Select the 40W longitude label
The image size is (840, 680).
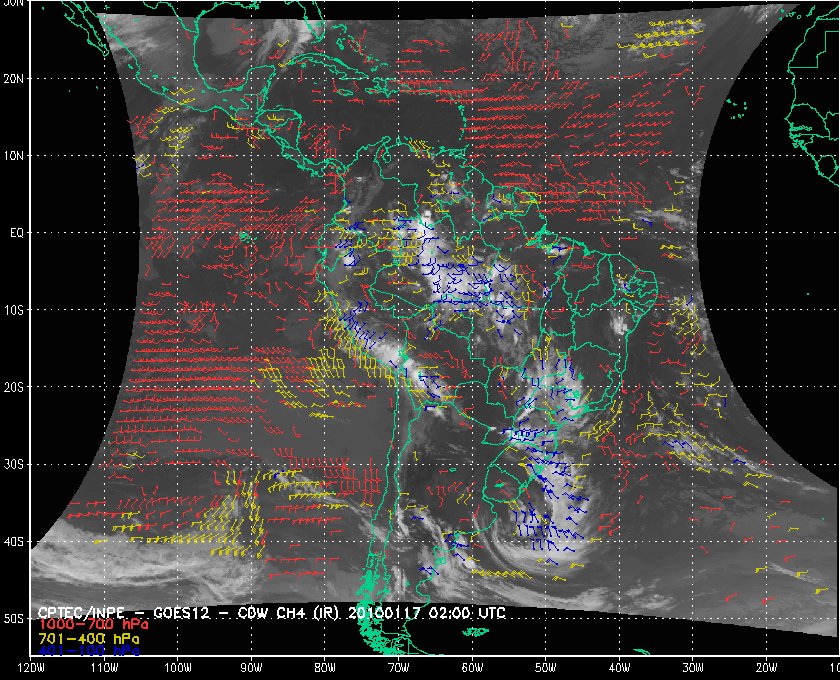tap(619, 668)
